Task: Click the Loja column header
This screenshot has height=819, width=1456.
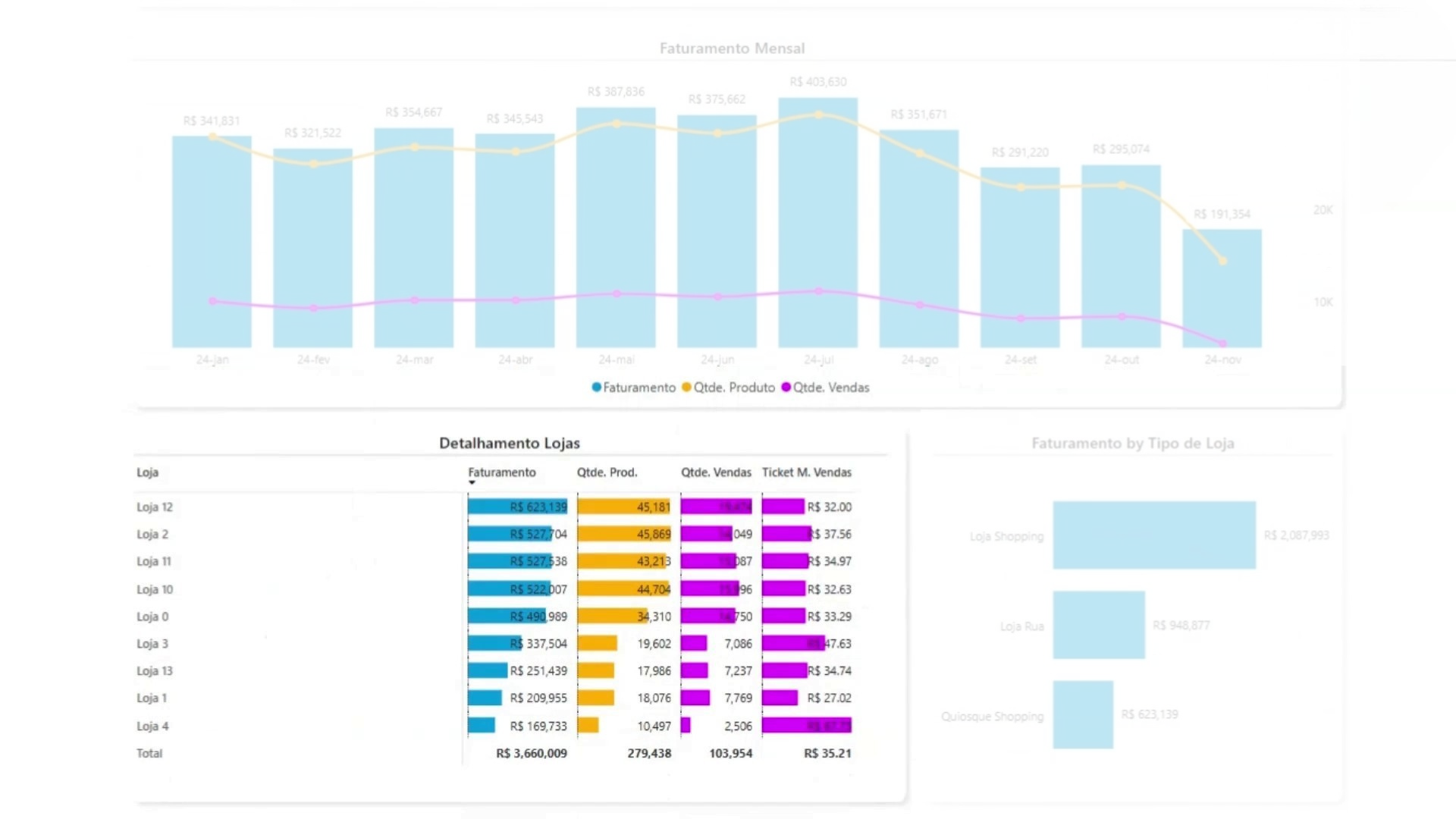Action: click(x=148, y=472)
